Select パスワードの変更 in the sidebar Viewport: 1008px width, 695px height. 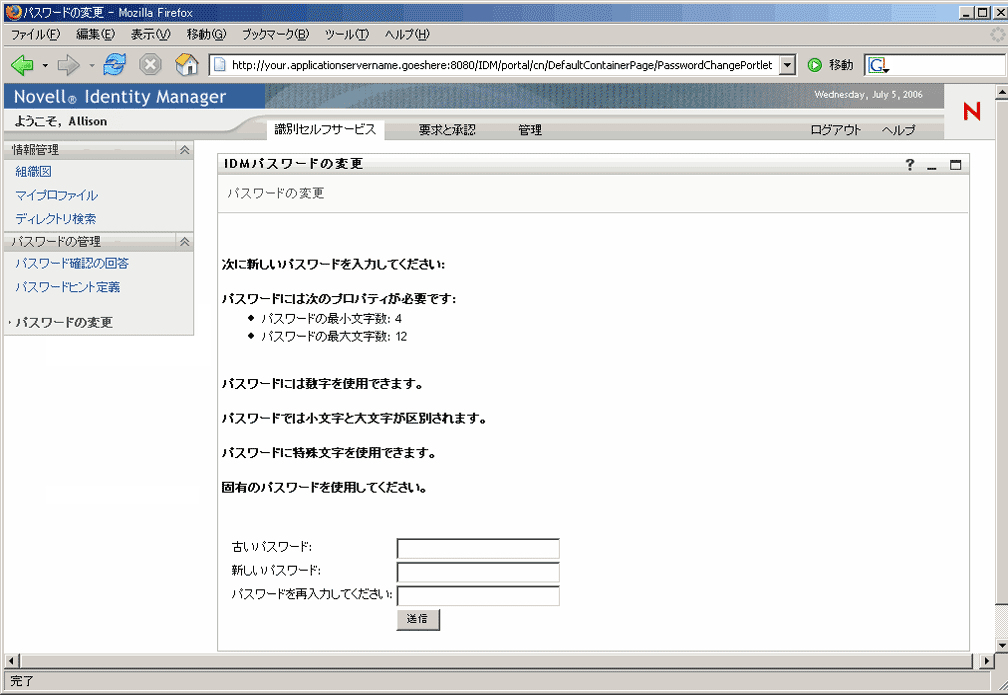[64, 322]
